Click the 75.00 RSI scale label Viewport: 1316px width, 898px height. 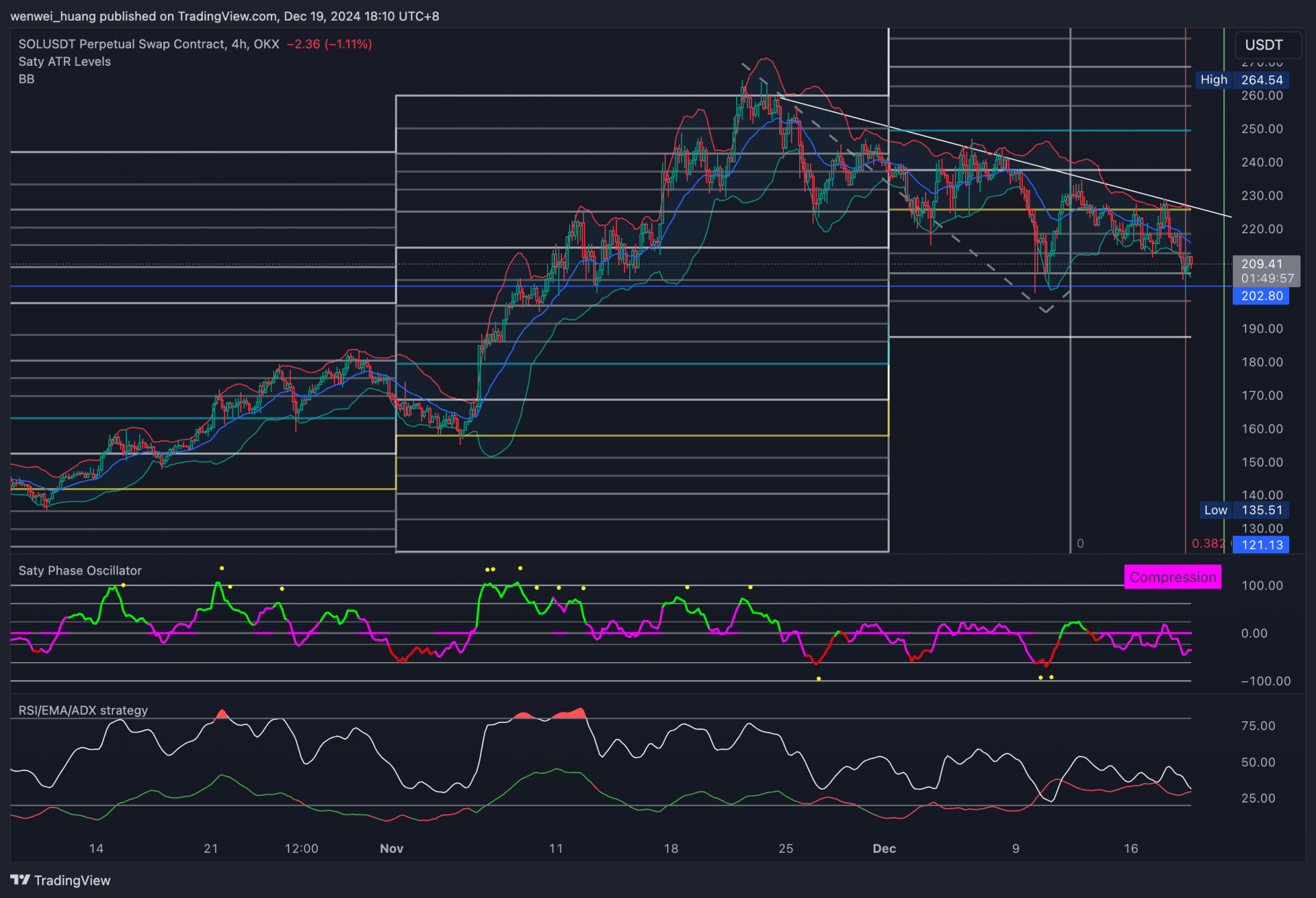[x=1258, y=726]
